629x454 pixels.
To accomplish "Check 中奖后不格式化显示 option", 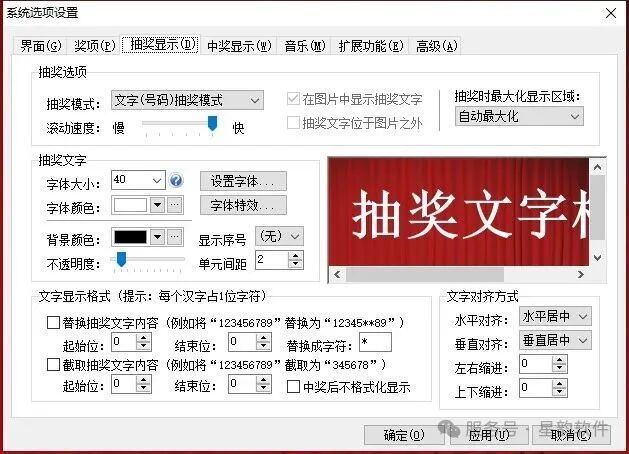I will pyautogui.click(x=293, y=387).
